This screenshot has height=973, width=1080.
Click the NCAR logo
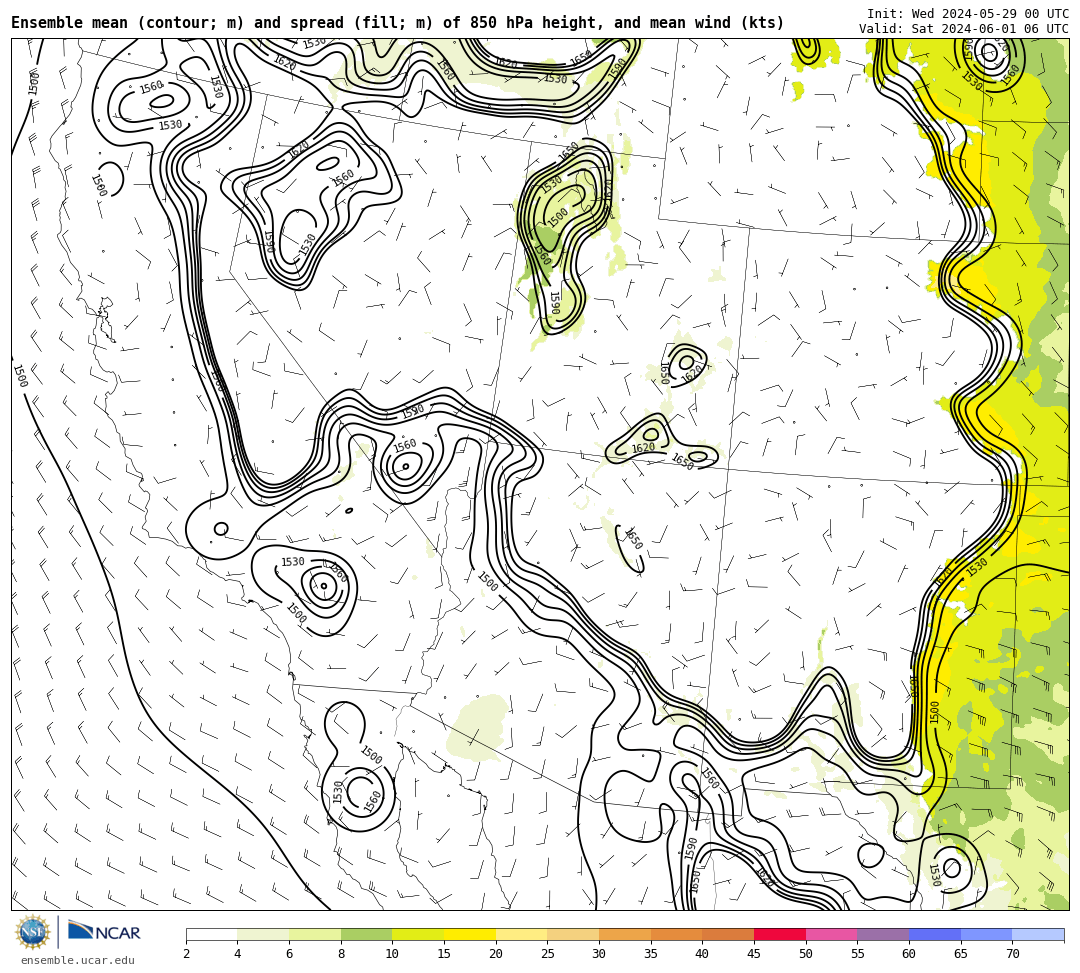pyautogui.click(x=104, y=932)
